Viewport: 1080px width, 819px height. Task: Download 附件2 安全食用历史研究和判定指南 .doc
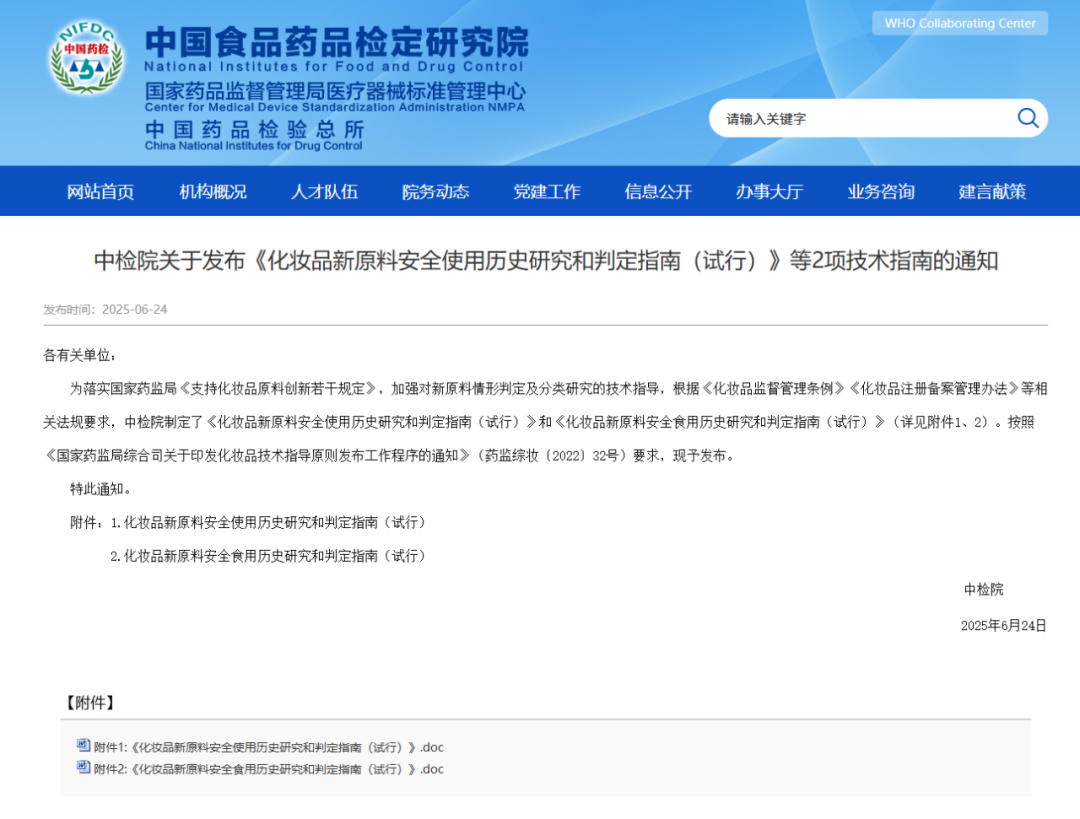point(269,769)
